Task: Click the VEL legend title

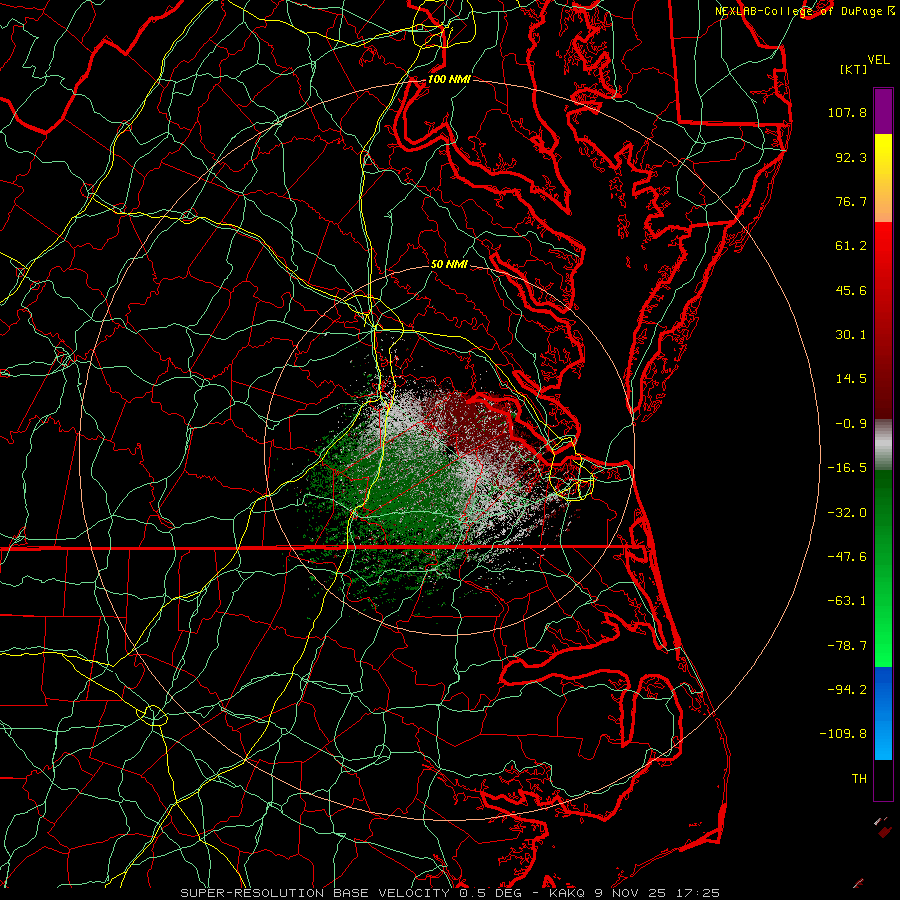Action: [878, 60]
